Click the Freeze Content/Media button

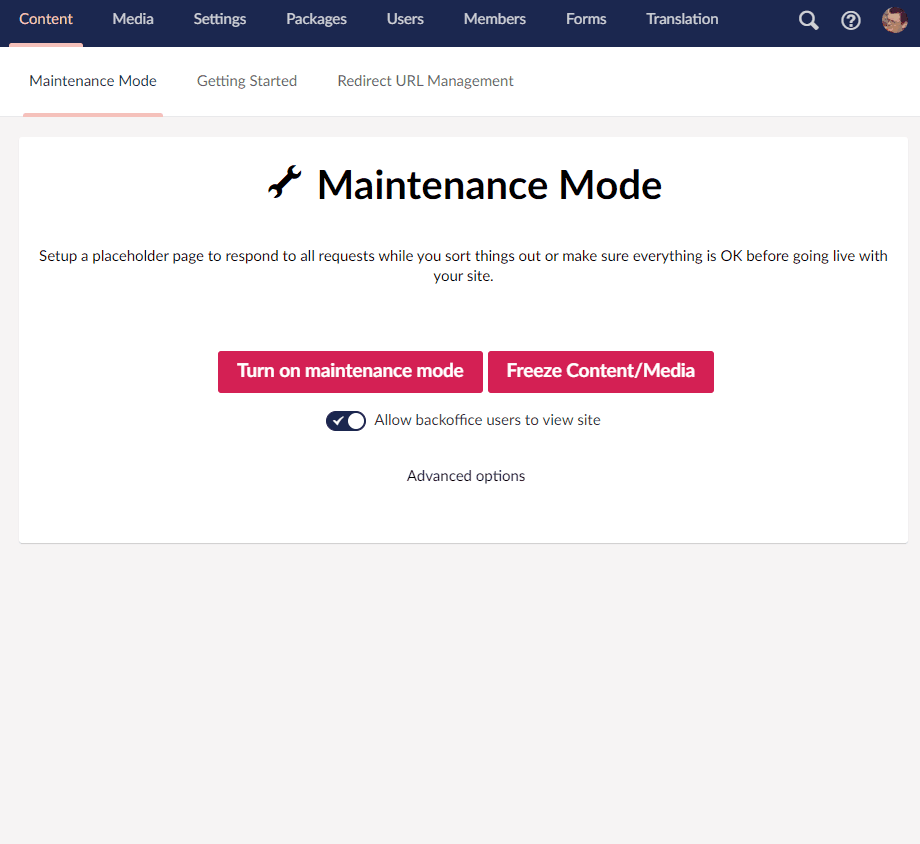tap(600, 371)
